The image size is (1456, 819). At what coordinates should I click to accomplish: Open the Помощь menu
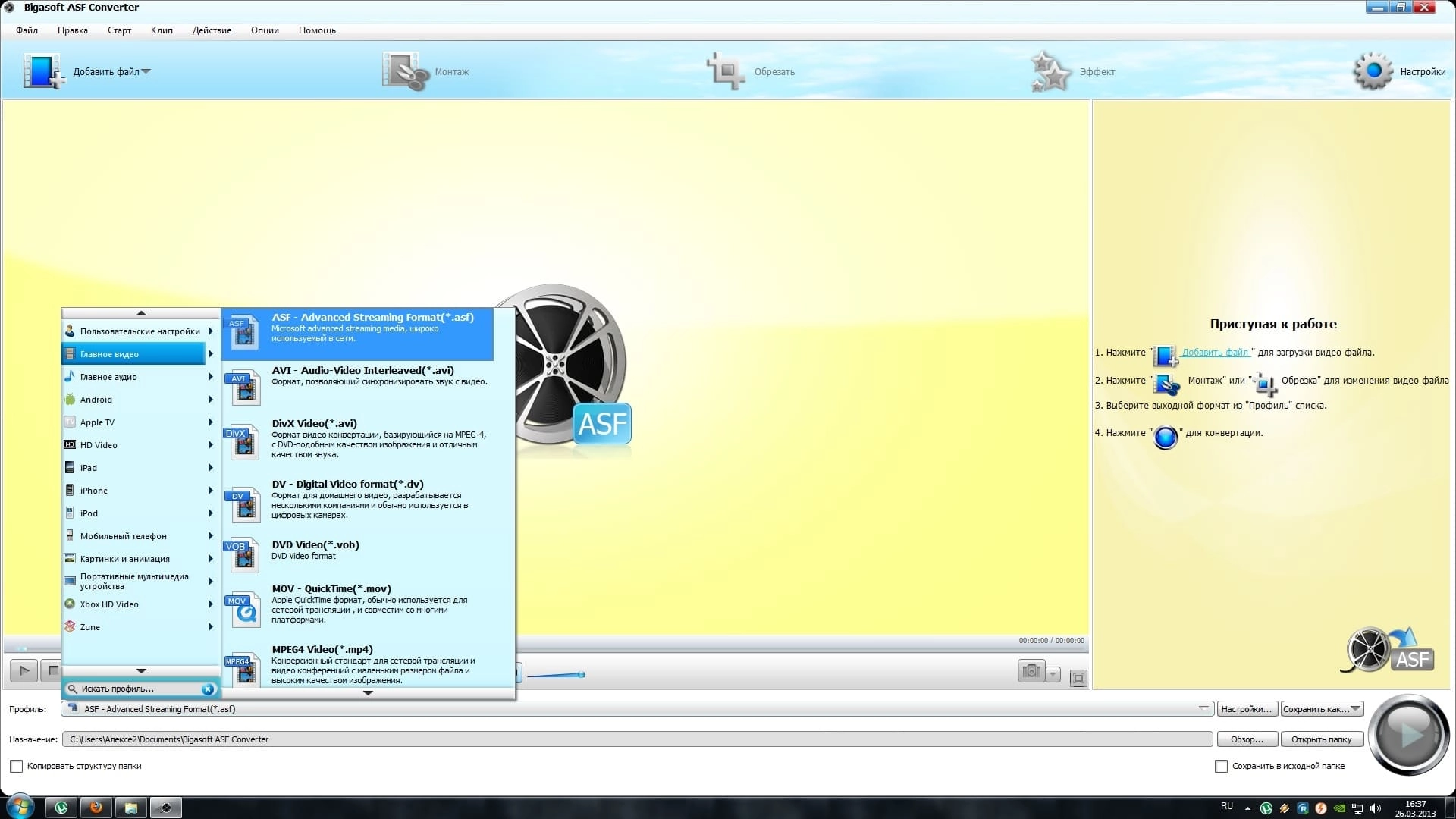pyautogui.click(x=317, y=30)
